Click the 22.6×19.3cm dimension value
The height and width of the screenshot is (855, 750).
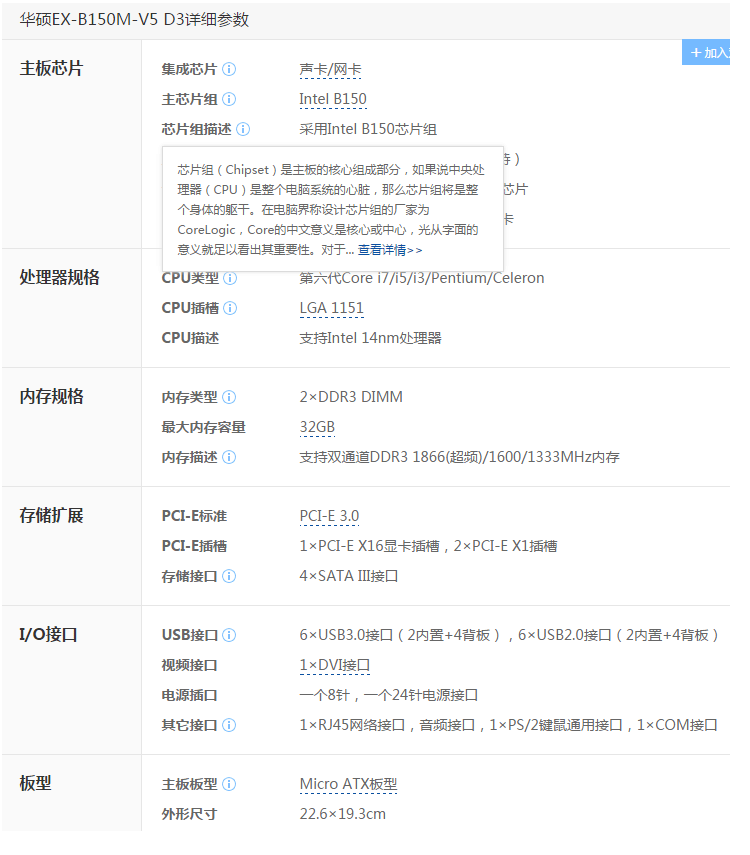pyautogui.click(x=342, y=814)
